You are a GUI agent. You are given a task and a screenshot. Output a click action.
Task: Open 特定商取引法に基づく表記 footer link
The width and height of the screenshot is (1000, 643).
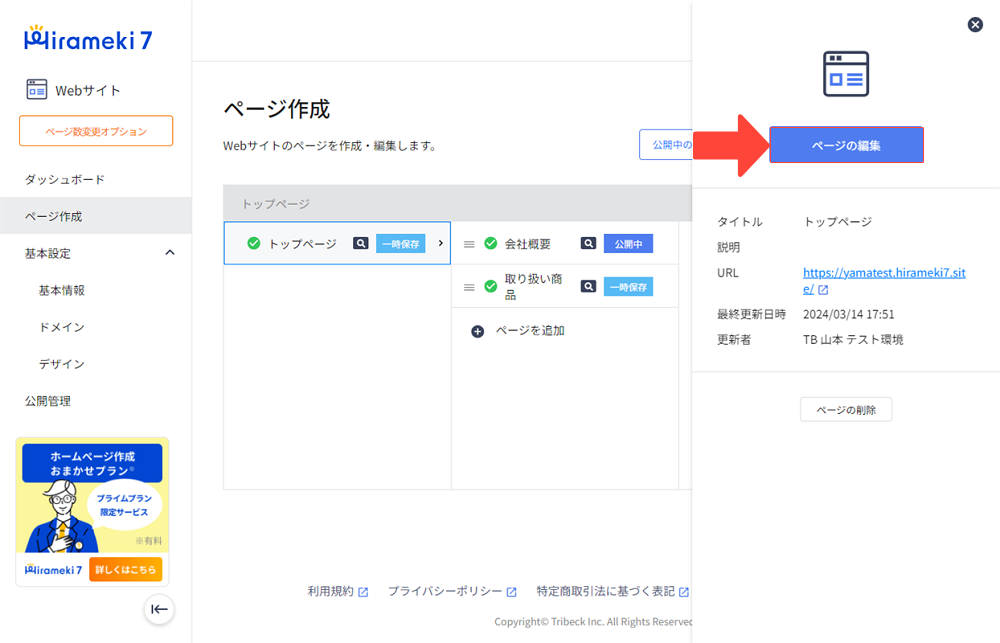click(605, 591)
